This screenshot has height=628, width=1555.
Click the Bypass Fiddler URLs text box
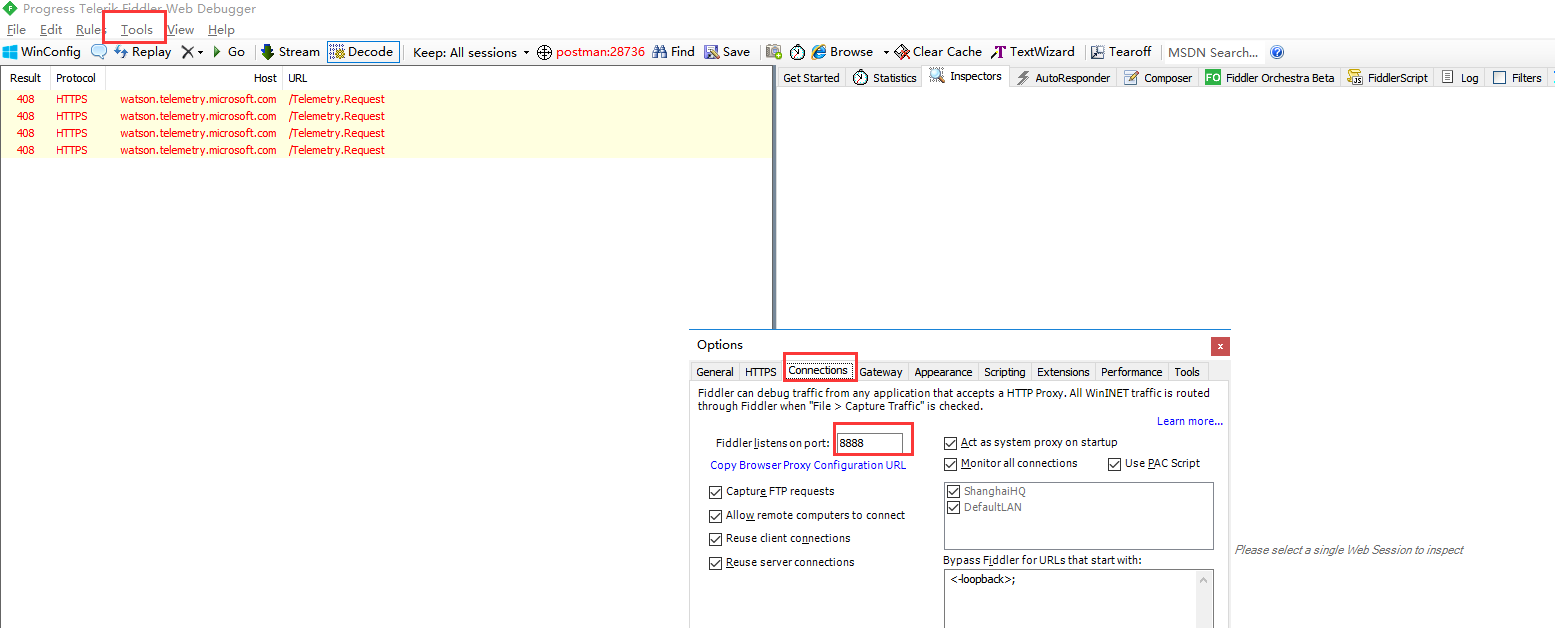click(x=1078, y=598)
